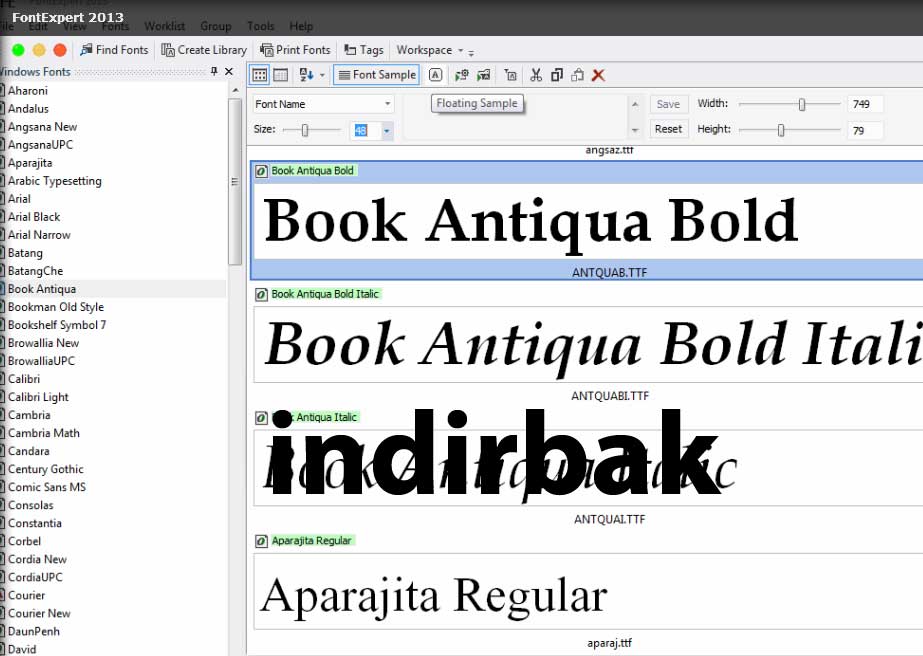Click the Paste icon

tap(577, 75)
